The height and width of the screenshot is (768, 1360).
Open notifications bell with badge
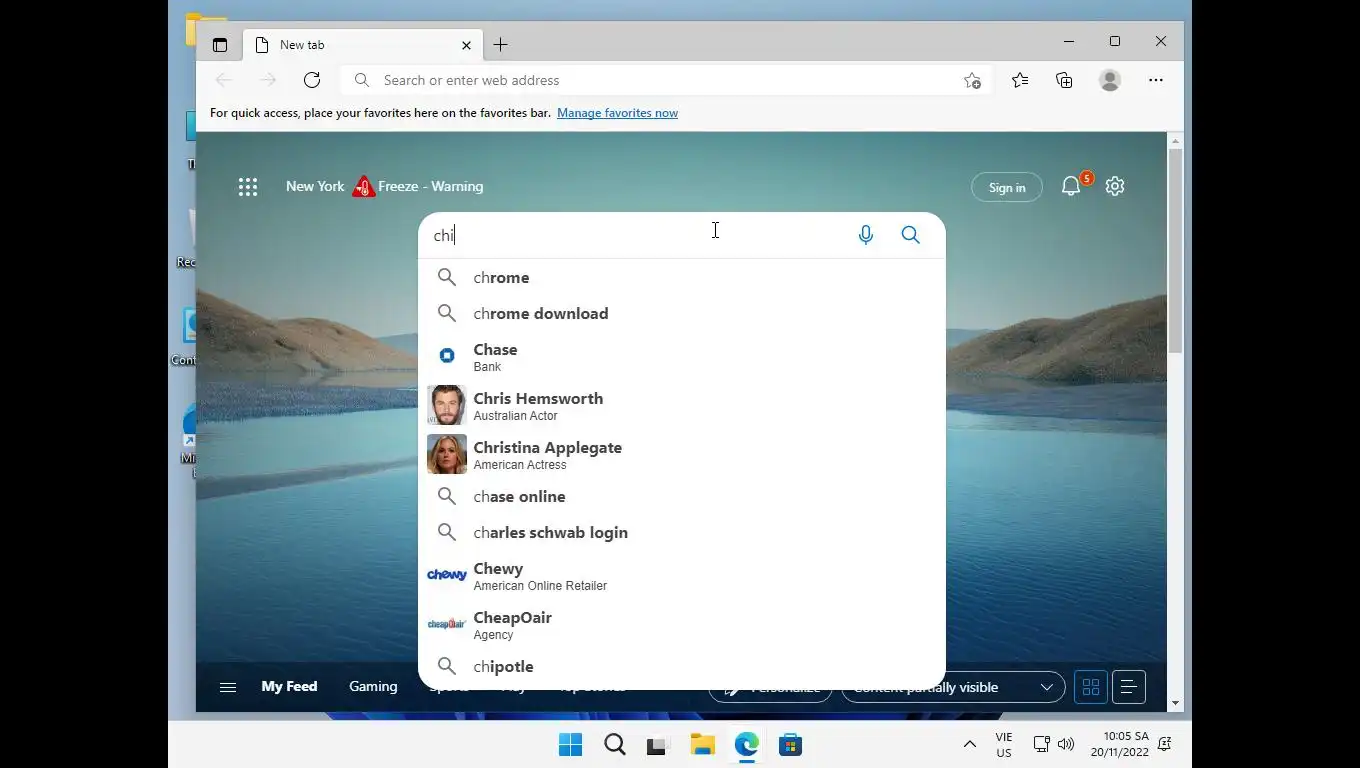click(1072, 186)
